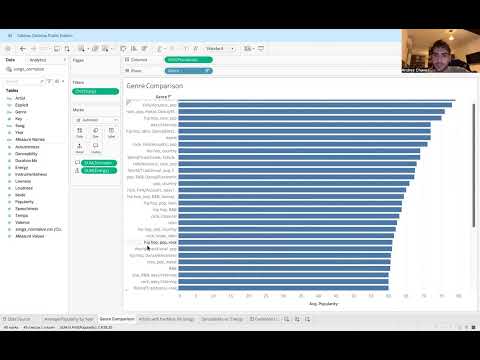This screenshot has width=480, height=360.
Task: Click the Avg. Popularity axis label
Action: [323, 304]
